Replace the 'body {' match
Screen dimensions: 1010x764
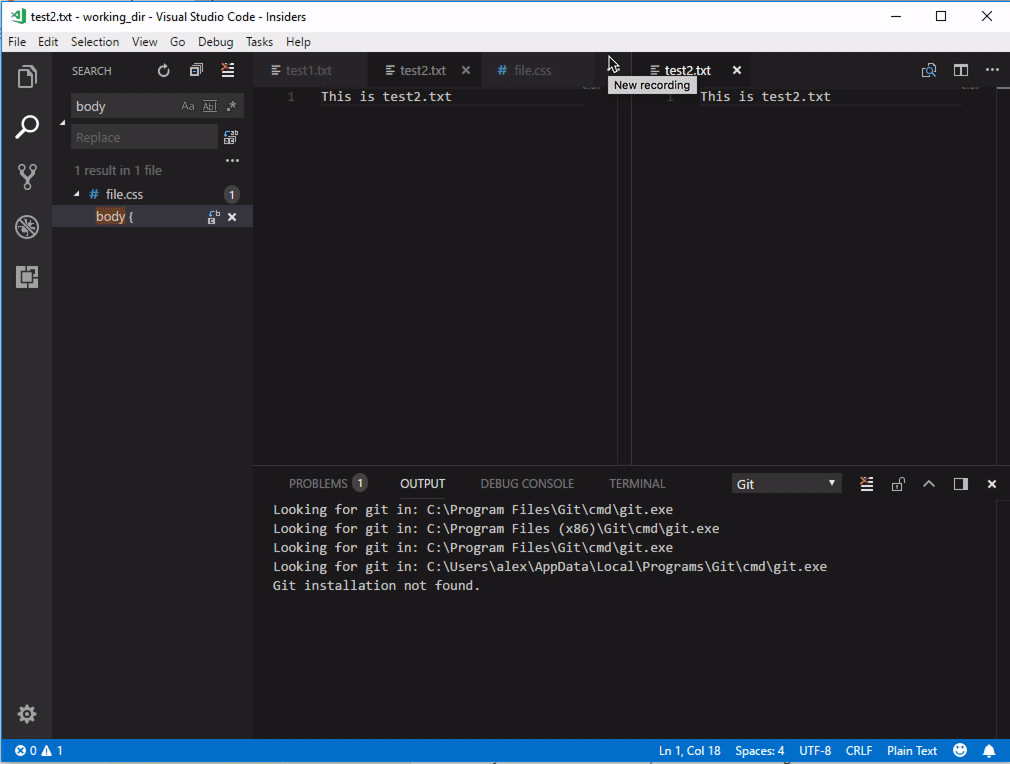(213, 217)
